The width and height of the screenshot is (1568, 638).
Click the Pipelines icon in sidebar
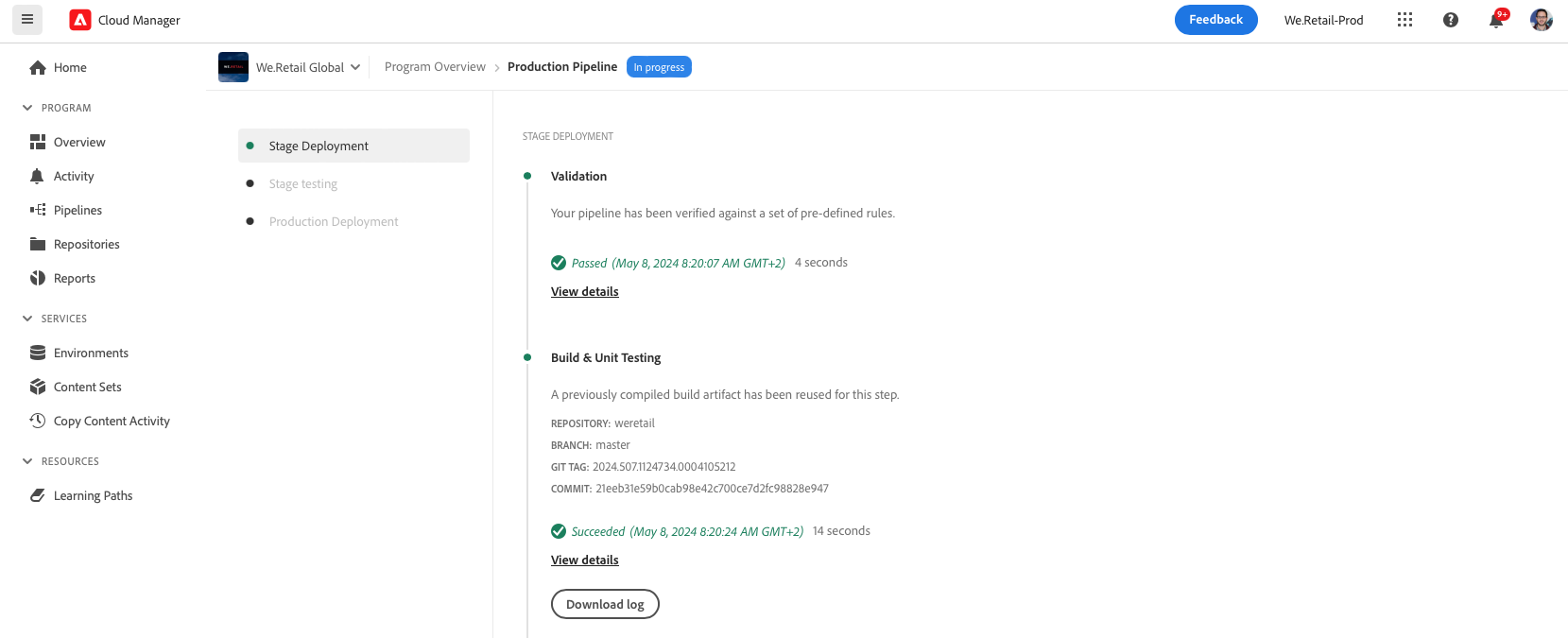[38, 210]
